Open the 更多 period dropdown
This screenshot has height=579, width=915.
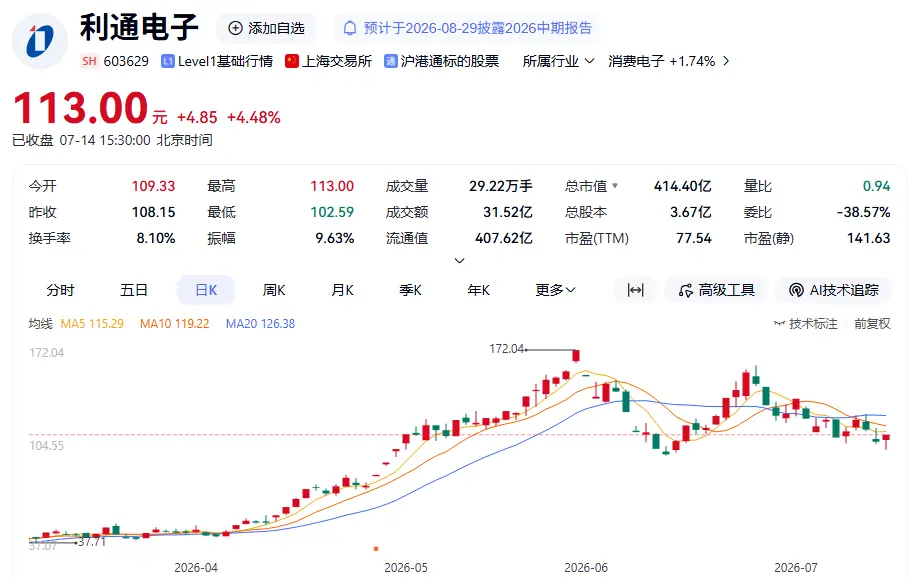click(556, 290)
